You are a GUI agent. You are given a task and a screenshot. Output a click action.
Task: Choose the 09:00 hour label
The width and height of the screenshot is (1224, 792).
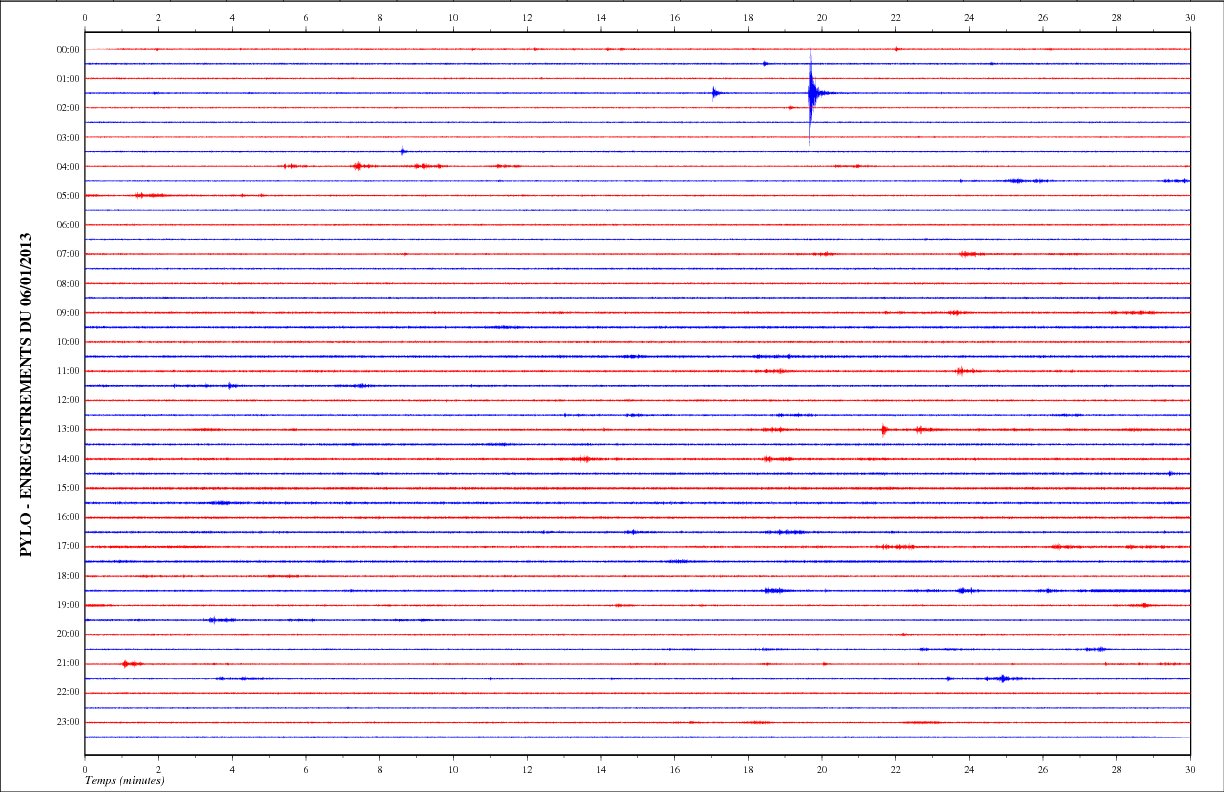(69, 313)
